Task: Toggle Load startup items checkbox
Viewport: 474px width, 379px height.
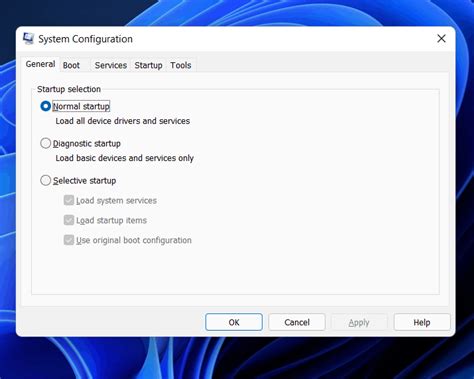Action: click(x=69, y=220)
